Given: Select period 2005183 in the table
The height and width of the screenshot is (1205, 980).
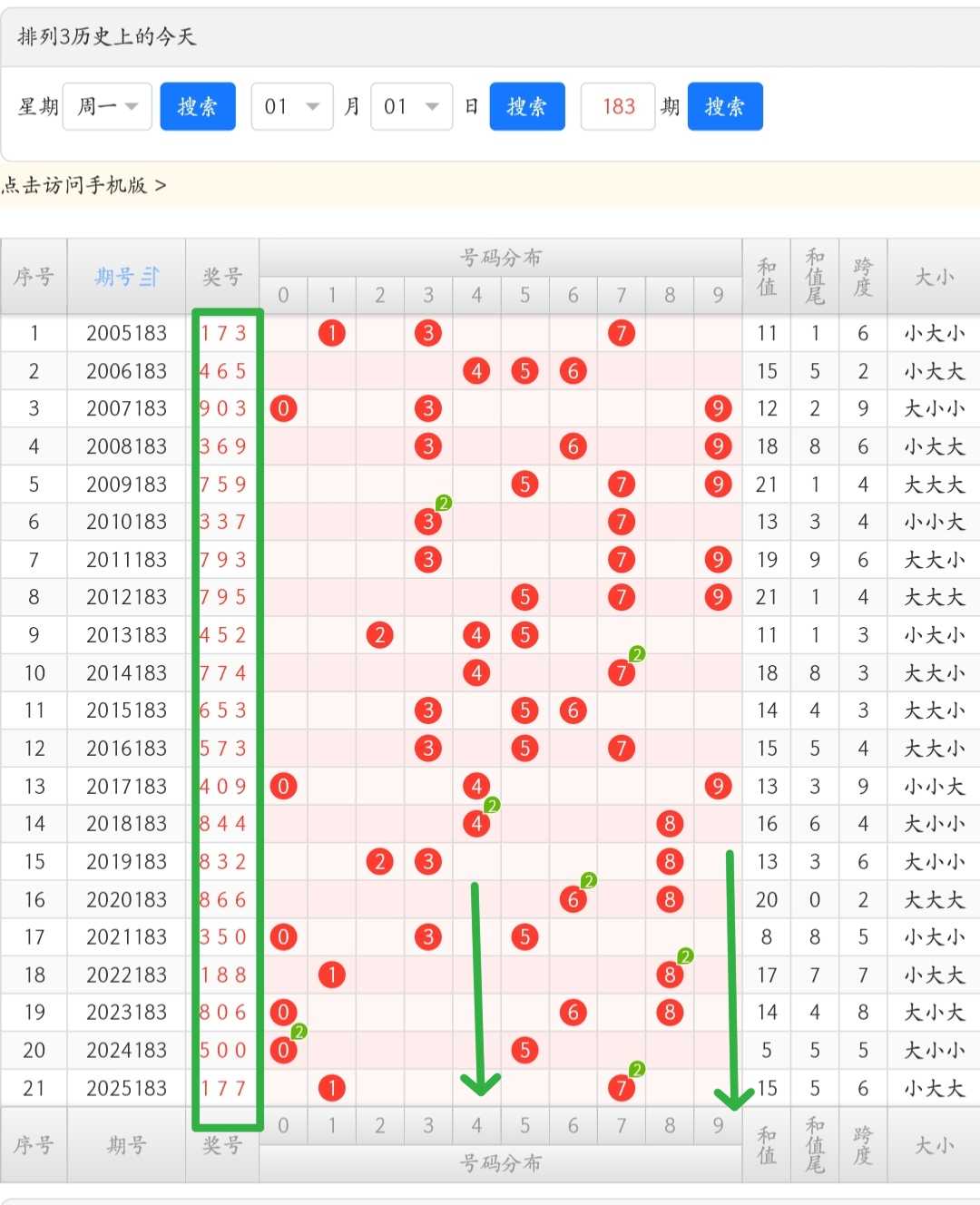Looking at the screenshot, I should 127,333.
